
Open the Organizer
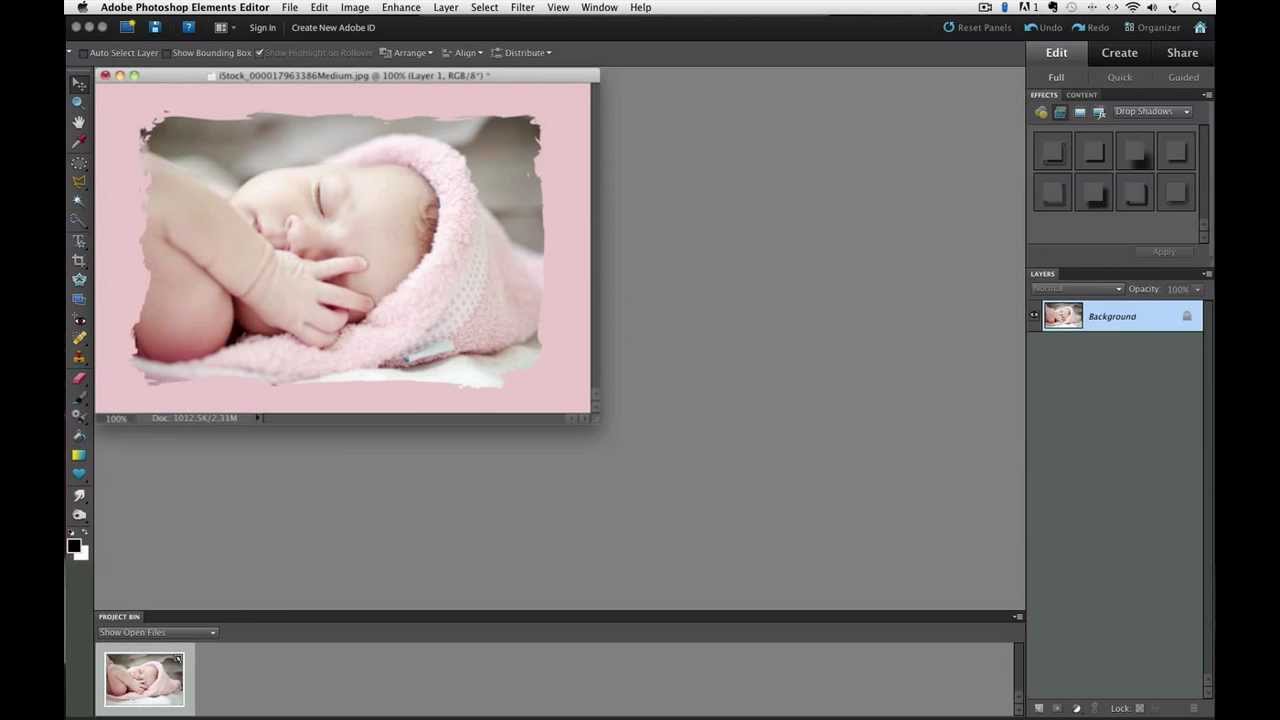click(1152, 28)
